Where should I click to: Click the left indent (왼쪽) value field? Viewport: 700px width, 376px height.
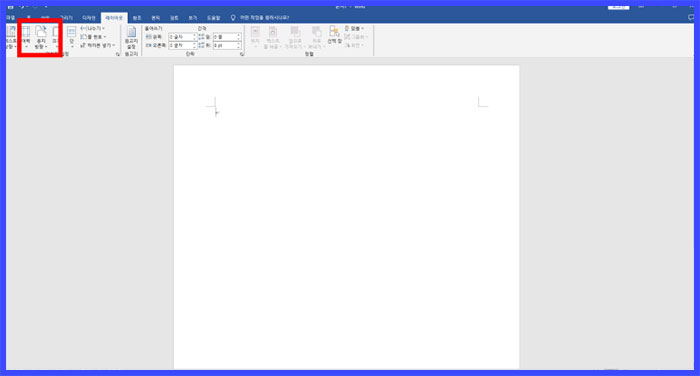pos(182,37)
